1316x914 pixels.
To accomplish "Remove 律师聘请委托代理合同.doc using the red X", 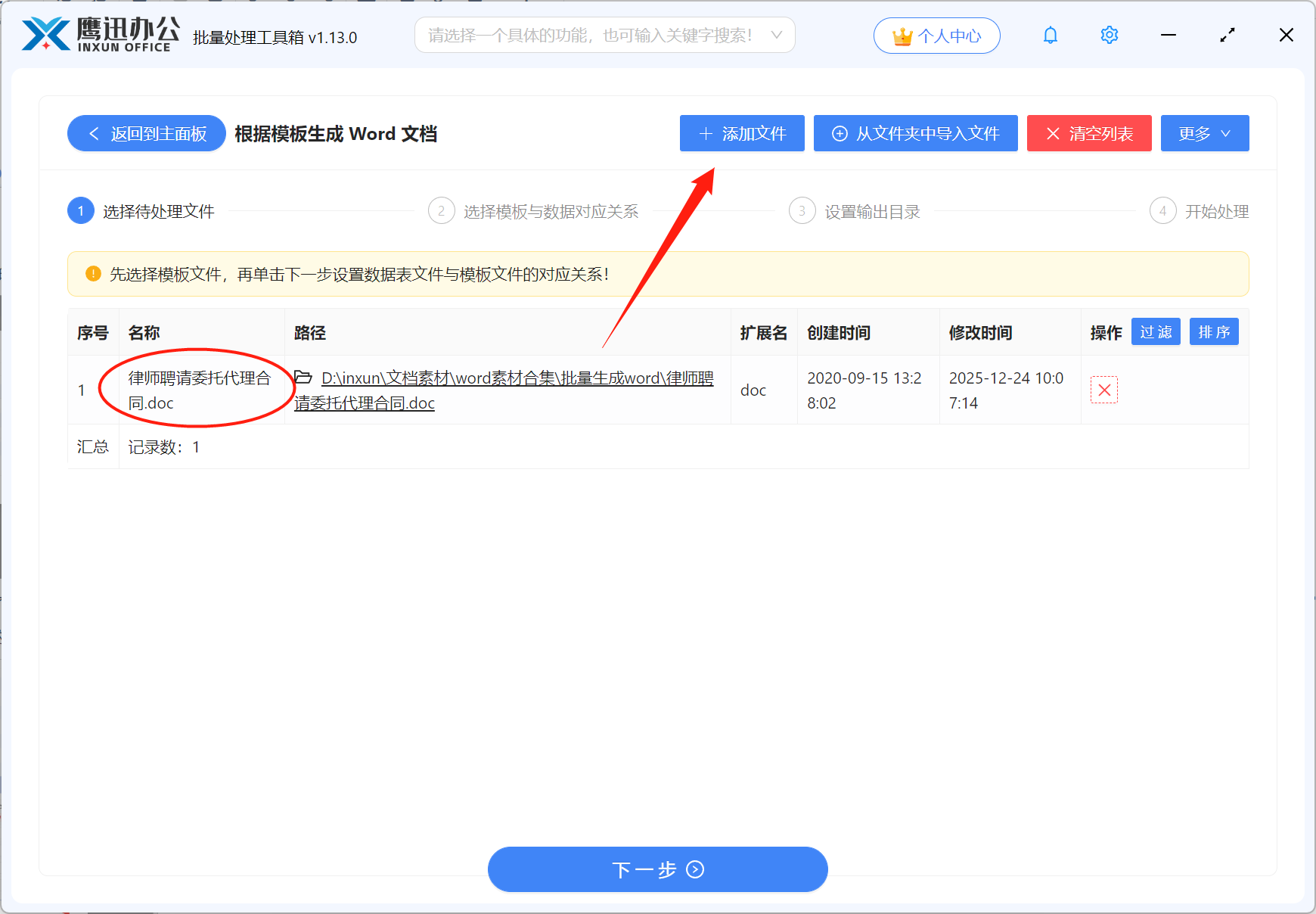I will tap(1104, 390).
